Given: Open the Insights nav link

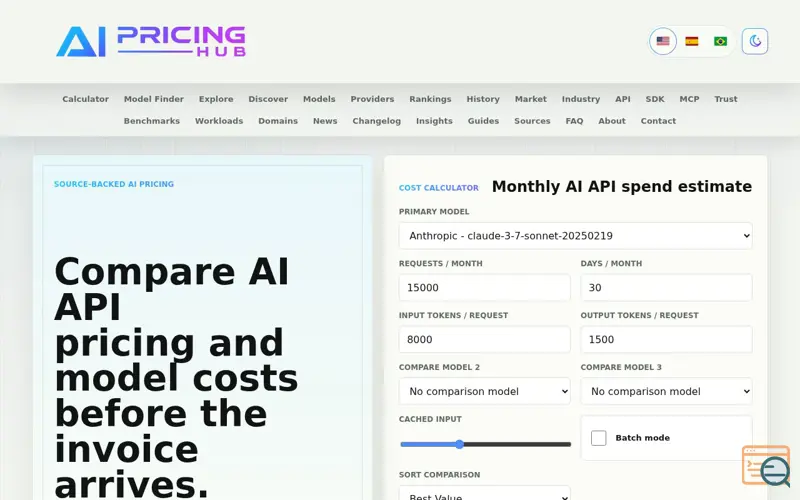Looking at the screenshot, I should pyautogui.click(x=434, y=121).
